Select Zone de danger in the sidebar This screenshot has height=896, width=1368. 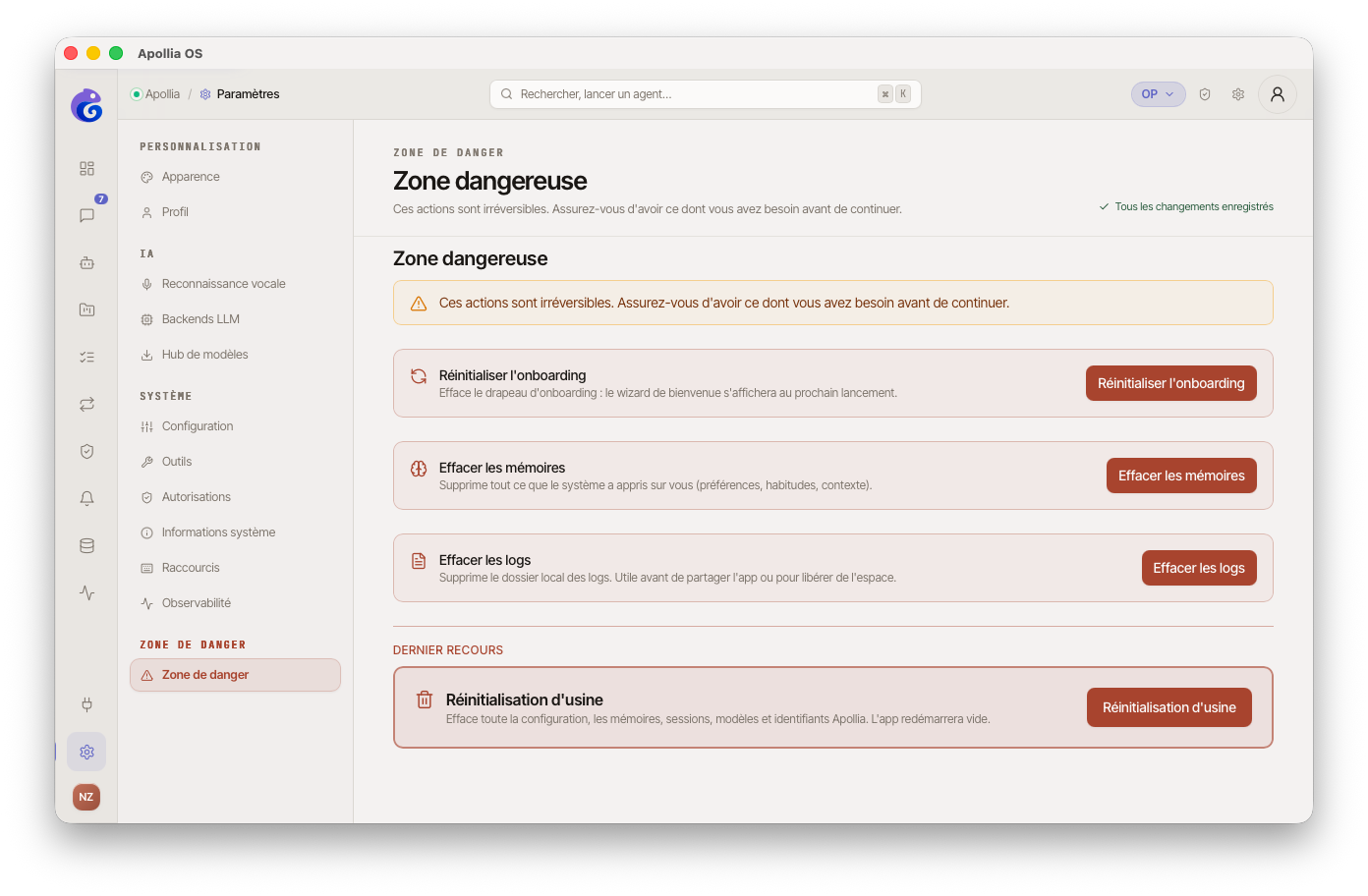235,675
